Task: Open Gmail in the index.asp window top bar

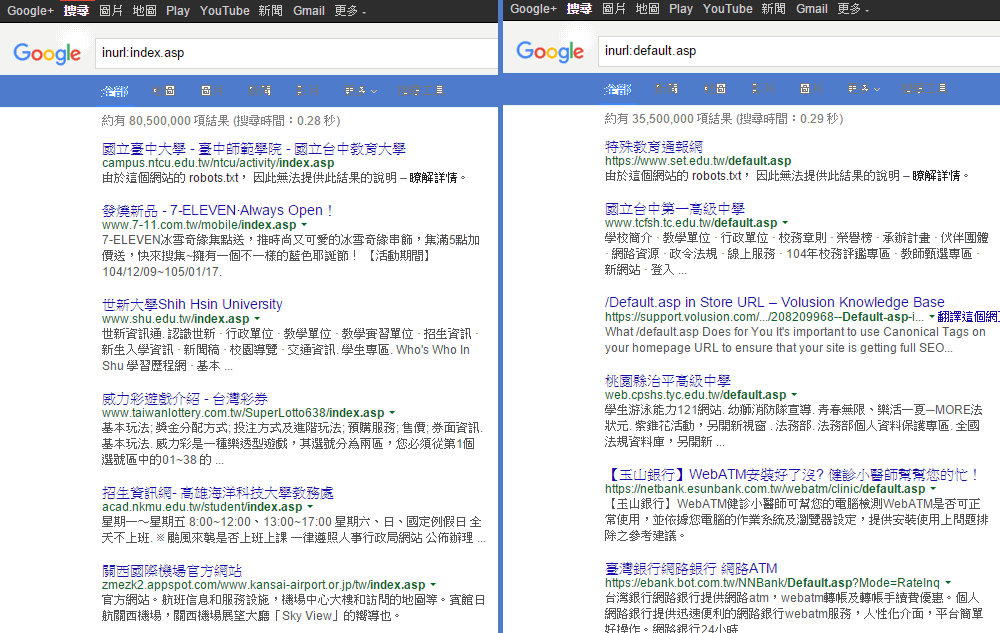Action: tap(309, 11)
